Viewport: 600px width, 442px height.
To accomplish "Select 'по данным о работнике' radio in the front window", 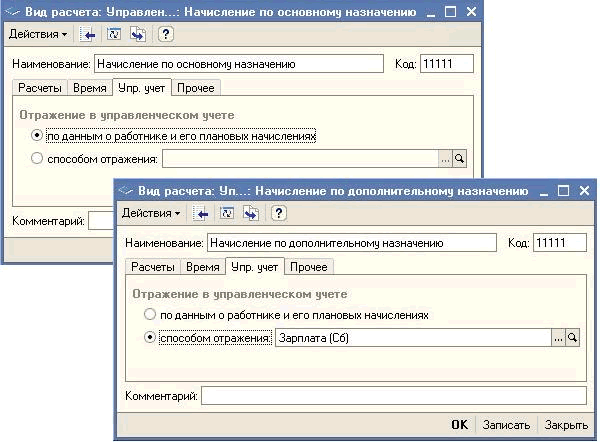I will (150, 315).
